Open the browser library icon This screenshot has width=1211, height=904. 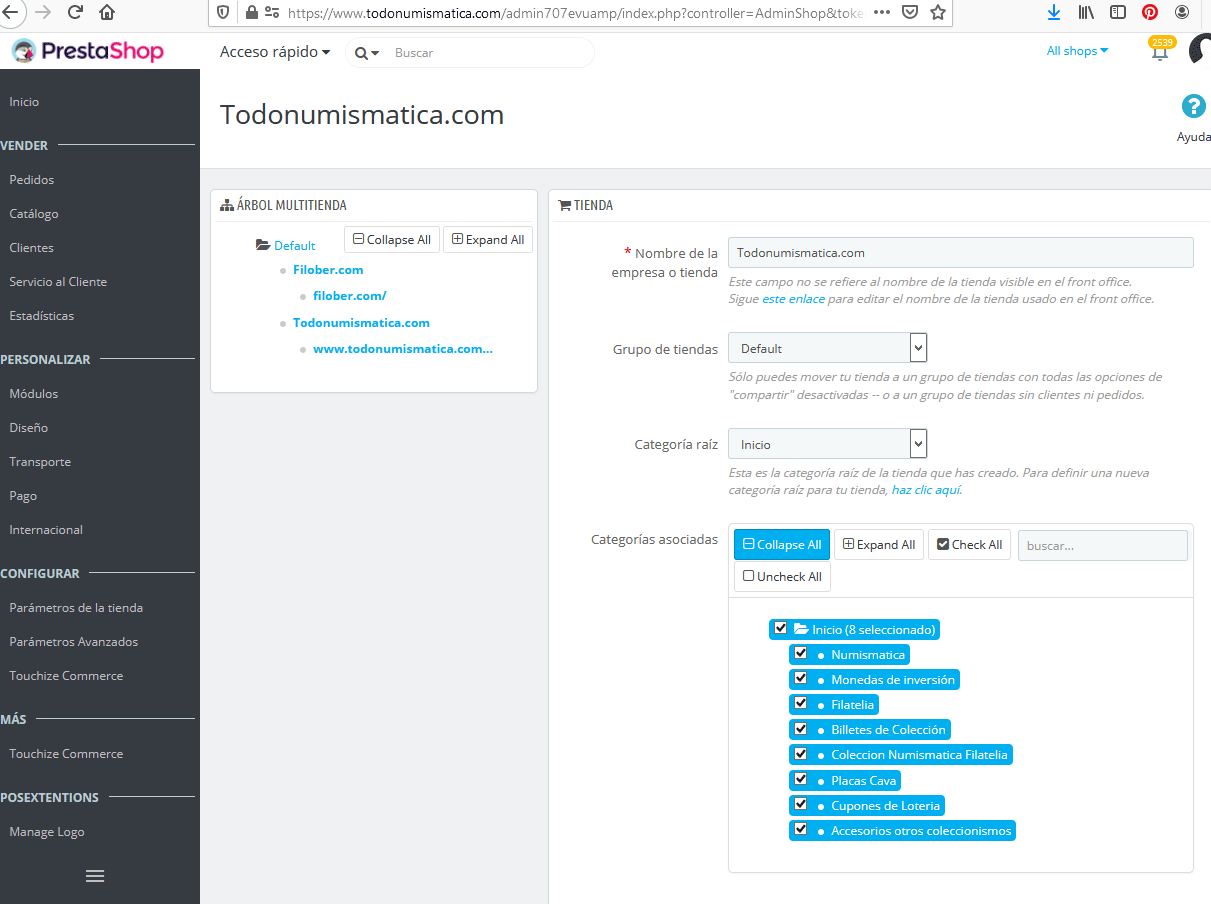[x=1086, y=12]
